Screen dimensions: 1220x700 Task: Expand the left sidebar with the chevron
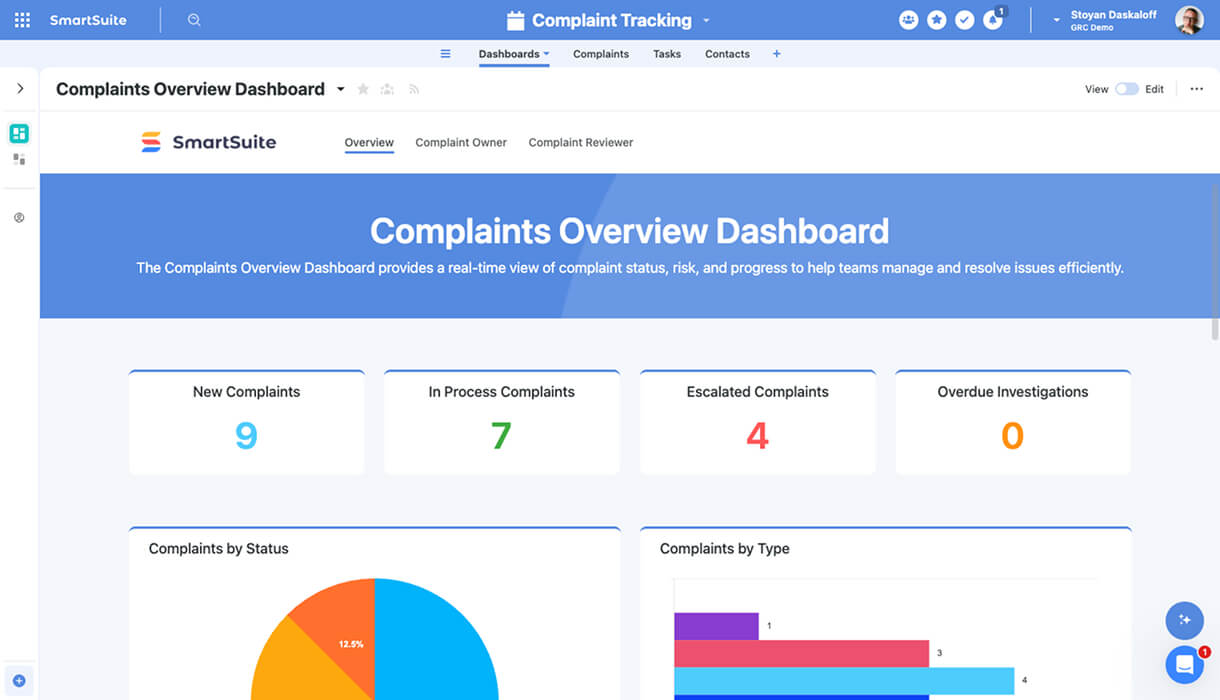19,89
